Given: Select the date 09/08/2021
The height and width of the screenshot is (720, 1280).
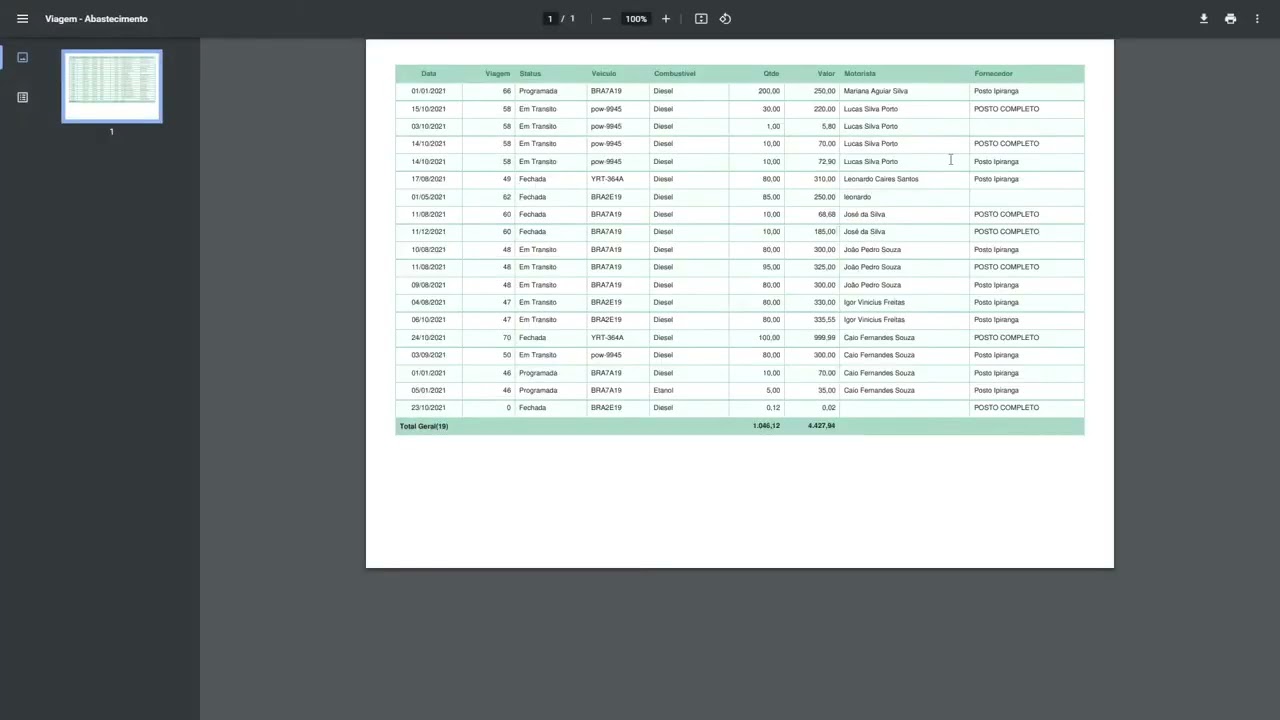Looking at the screenshot, I should tap(429, 285).
